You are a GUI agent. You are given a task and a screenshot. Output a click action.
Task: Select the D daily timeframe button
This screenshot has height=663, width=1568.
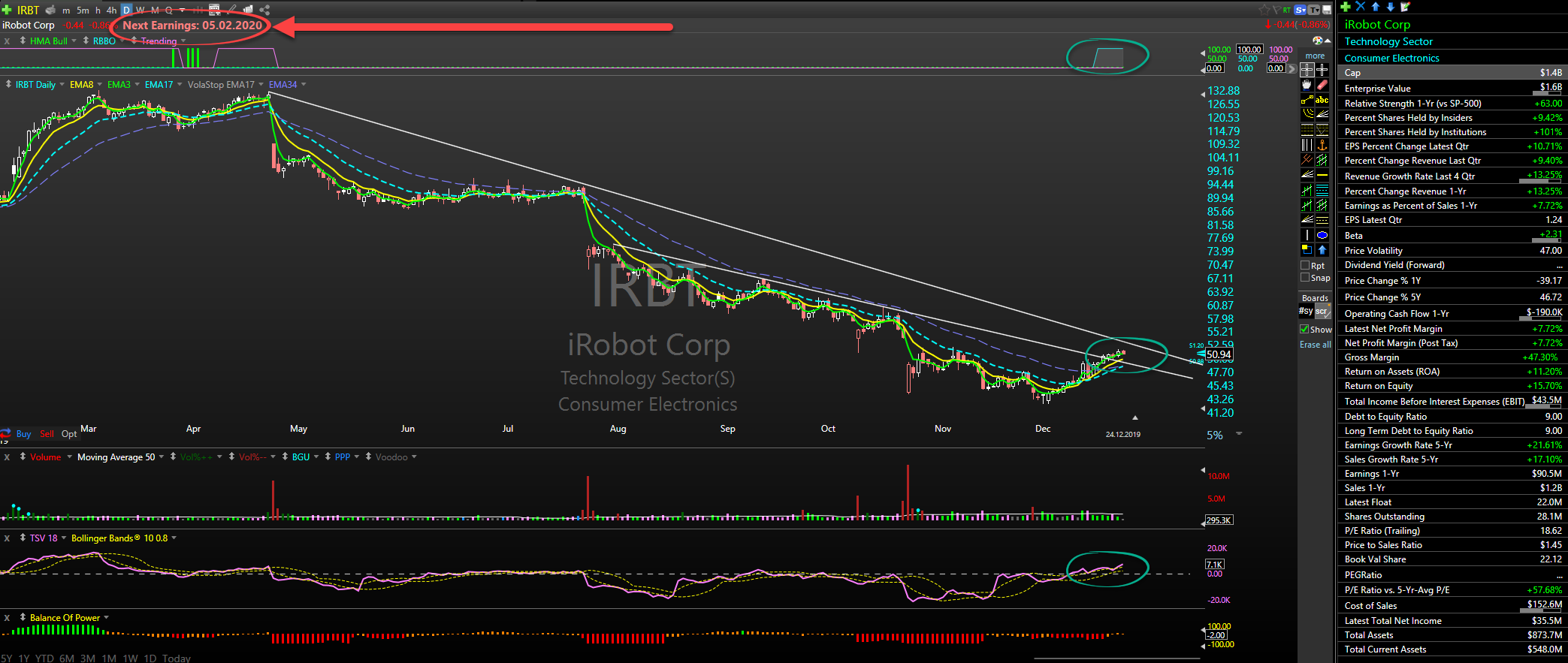[x=126, y=10]
